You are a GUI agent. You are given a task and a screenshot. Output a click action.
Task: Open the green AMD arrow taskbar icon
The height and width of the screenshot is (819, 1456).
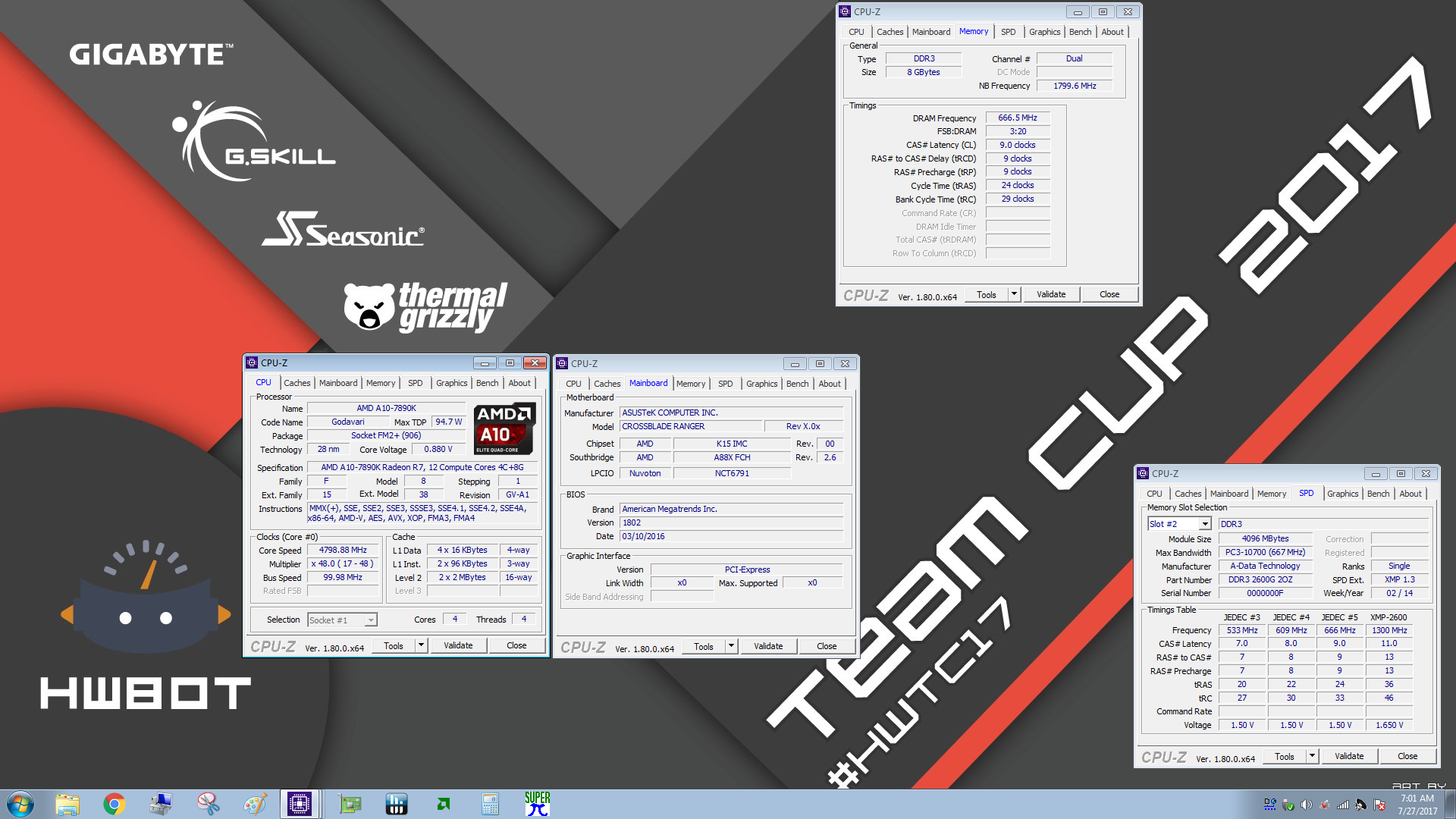444,804
